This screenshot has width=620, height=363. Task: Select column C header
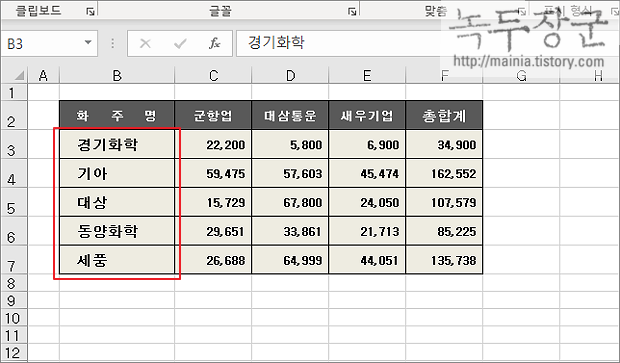pos(213,76)
